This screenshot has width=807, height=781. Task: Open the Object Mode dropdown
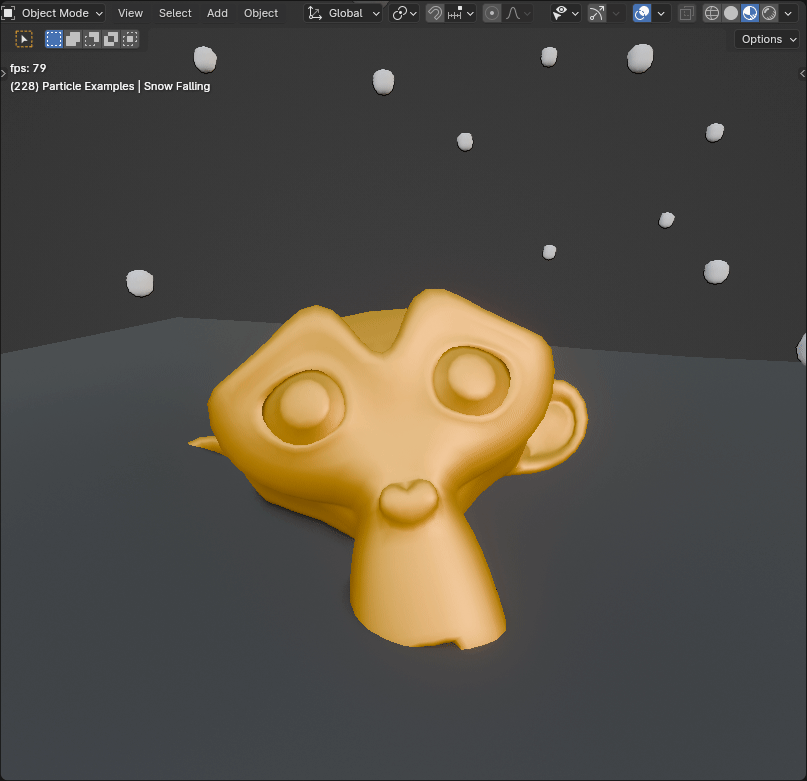click(x=55, y=13)
